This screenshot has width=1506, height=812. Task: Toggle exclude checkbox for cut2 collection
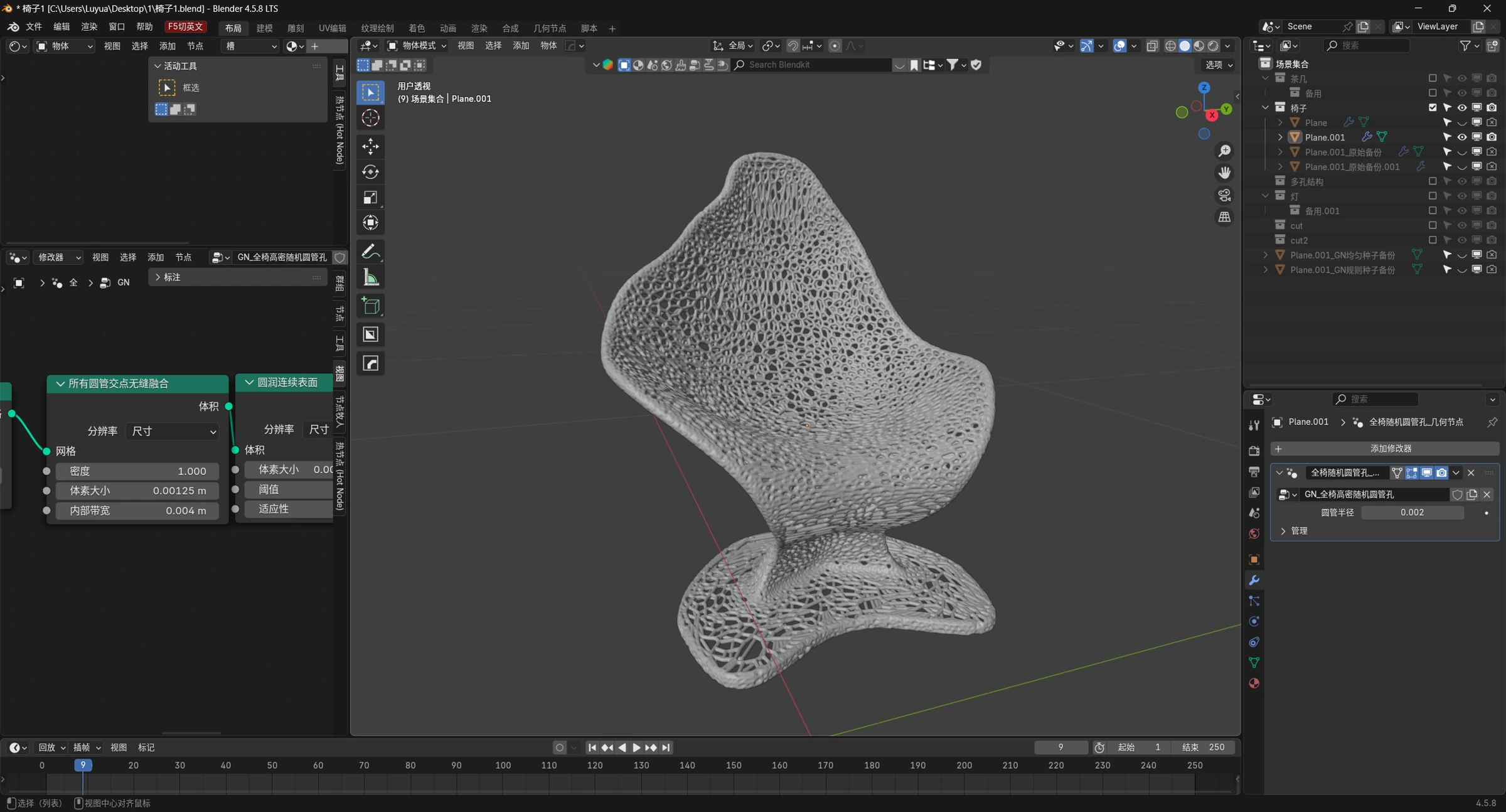[1433, 240]
